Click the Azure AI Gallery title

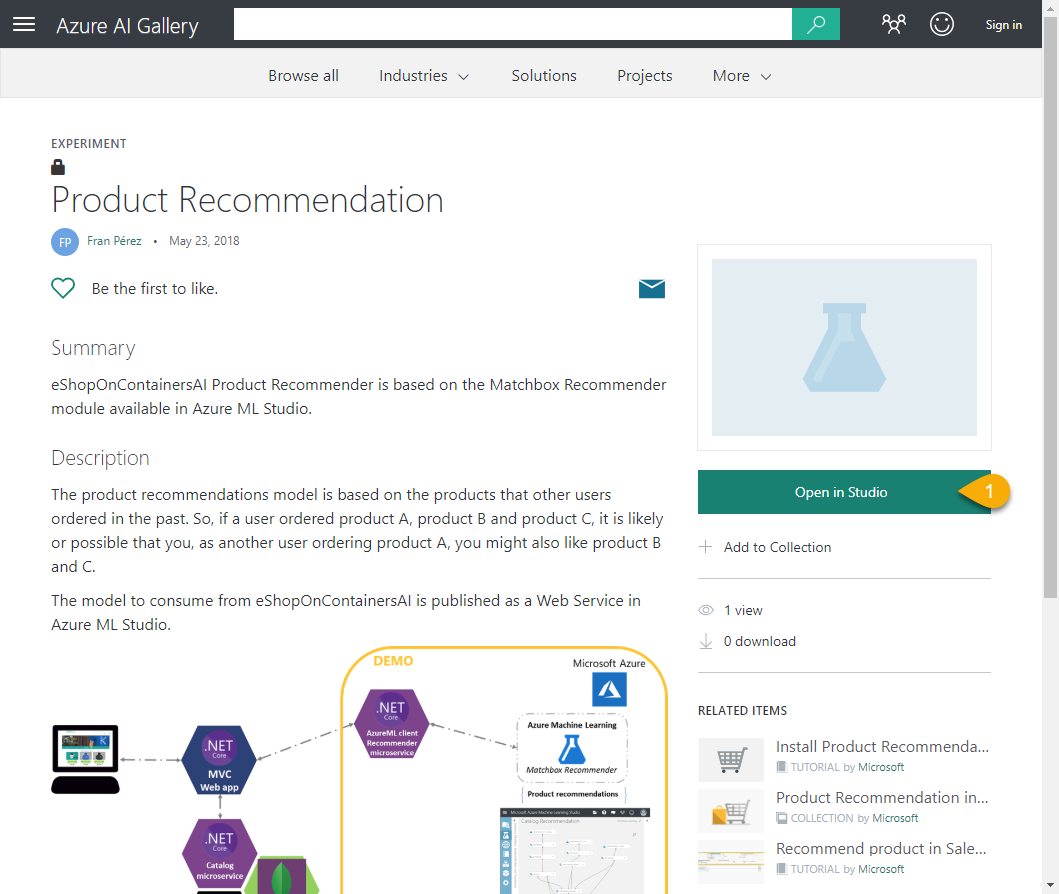click(x=127, y=26)
